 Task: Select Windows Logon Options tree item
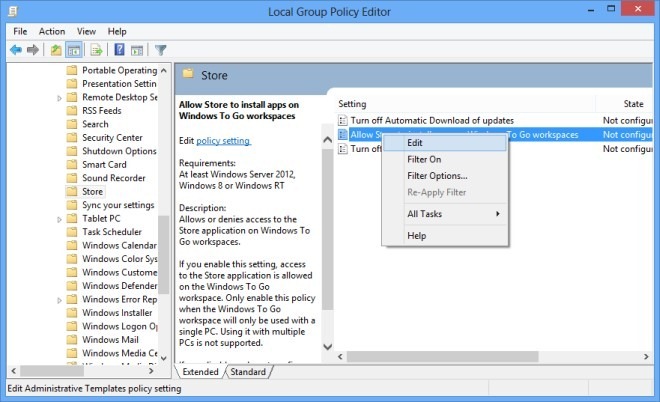point(120,326)
